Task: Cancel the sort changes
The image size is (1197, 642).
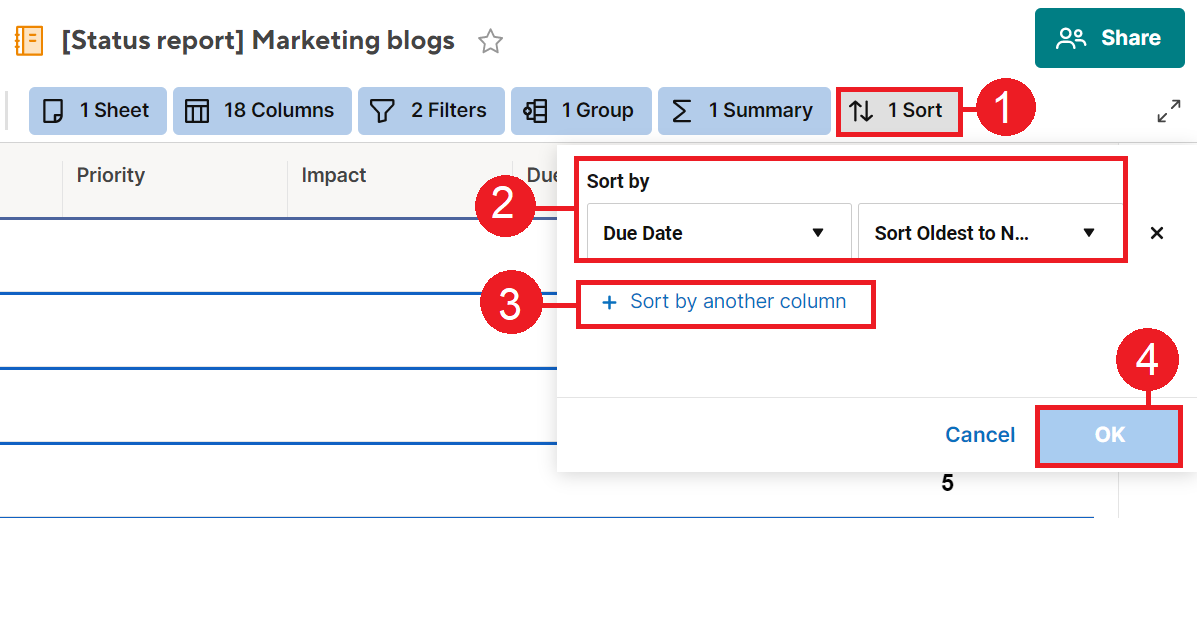Action: tap(979, 435)
